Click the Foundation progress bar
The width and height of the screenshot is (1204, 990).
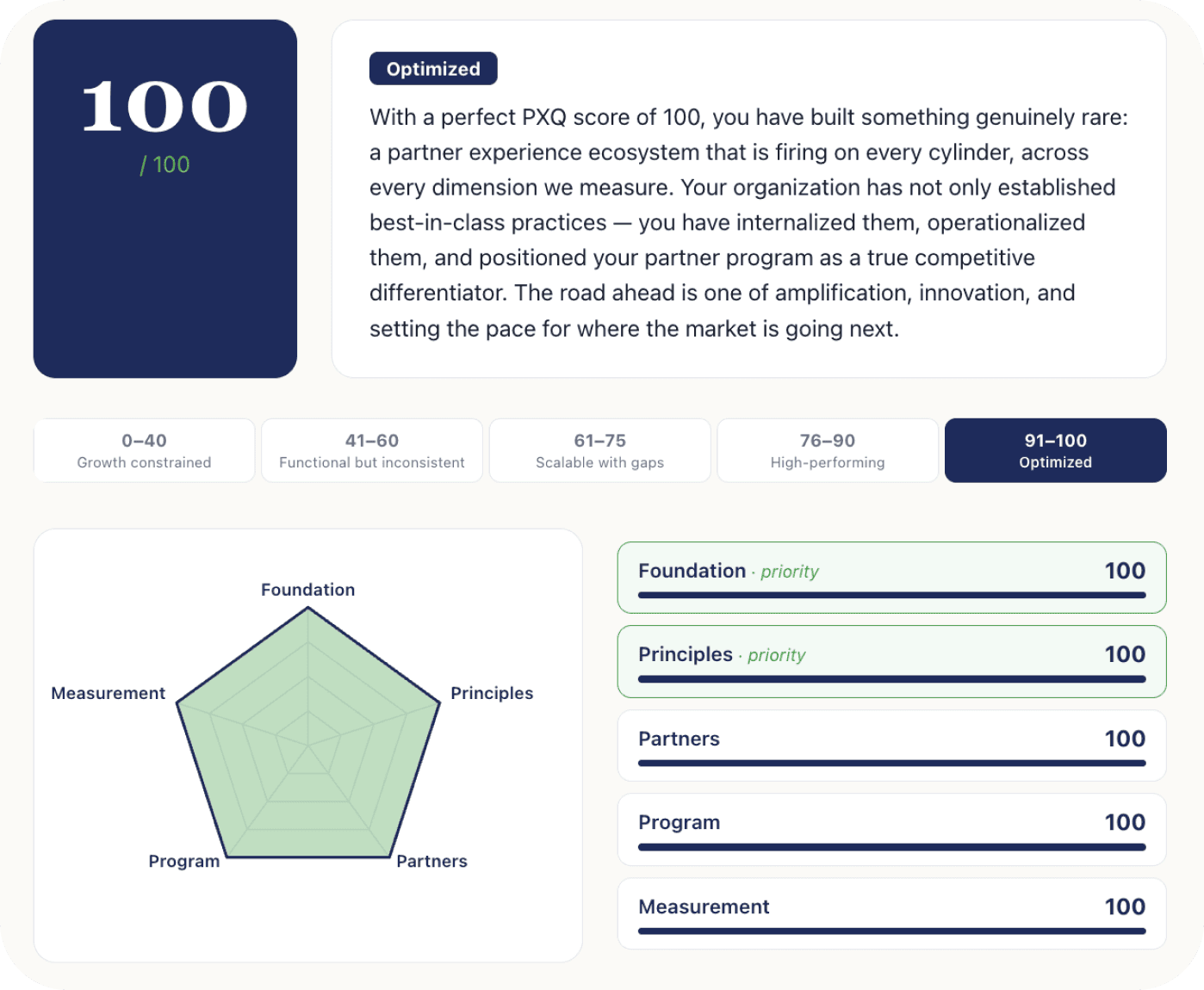coord(892,595)
